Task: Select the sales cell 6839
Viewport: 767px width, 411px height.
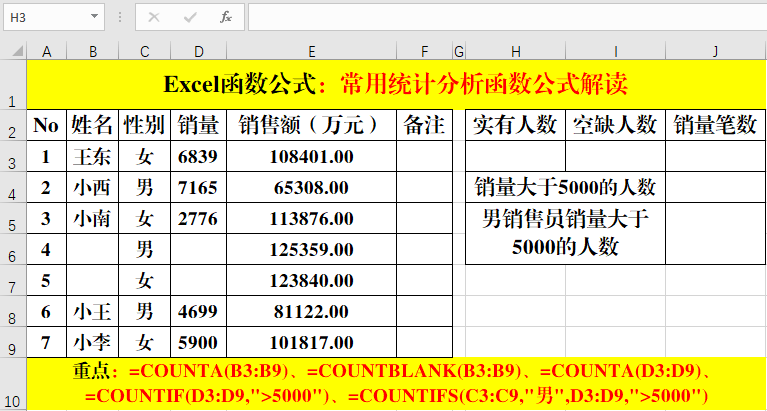Action: click(198, 156)
